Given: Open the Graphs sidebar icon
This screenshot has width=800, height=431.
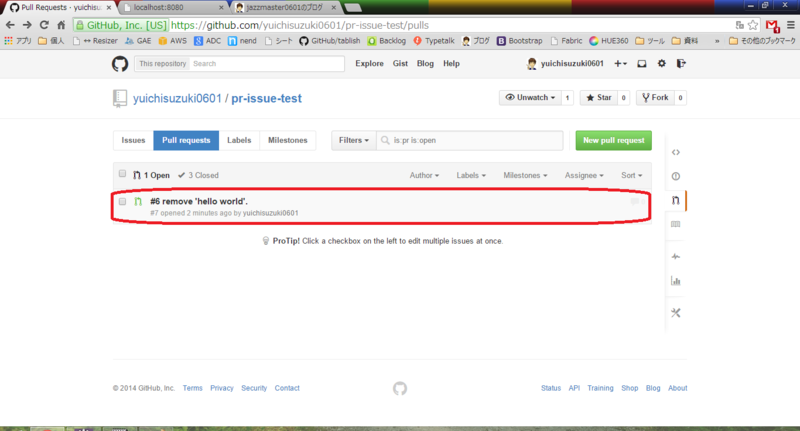Looking at the screenshot, I should 676,281.
